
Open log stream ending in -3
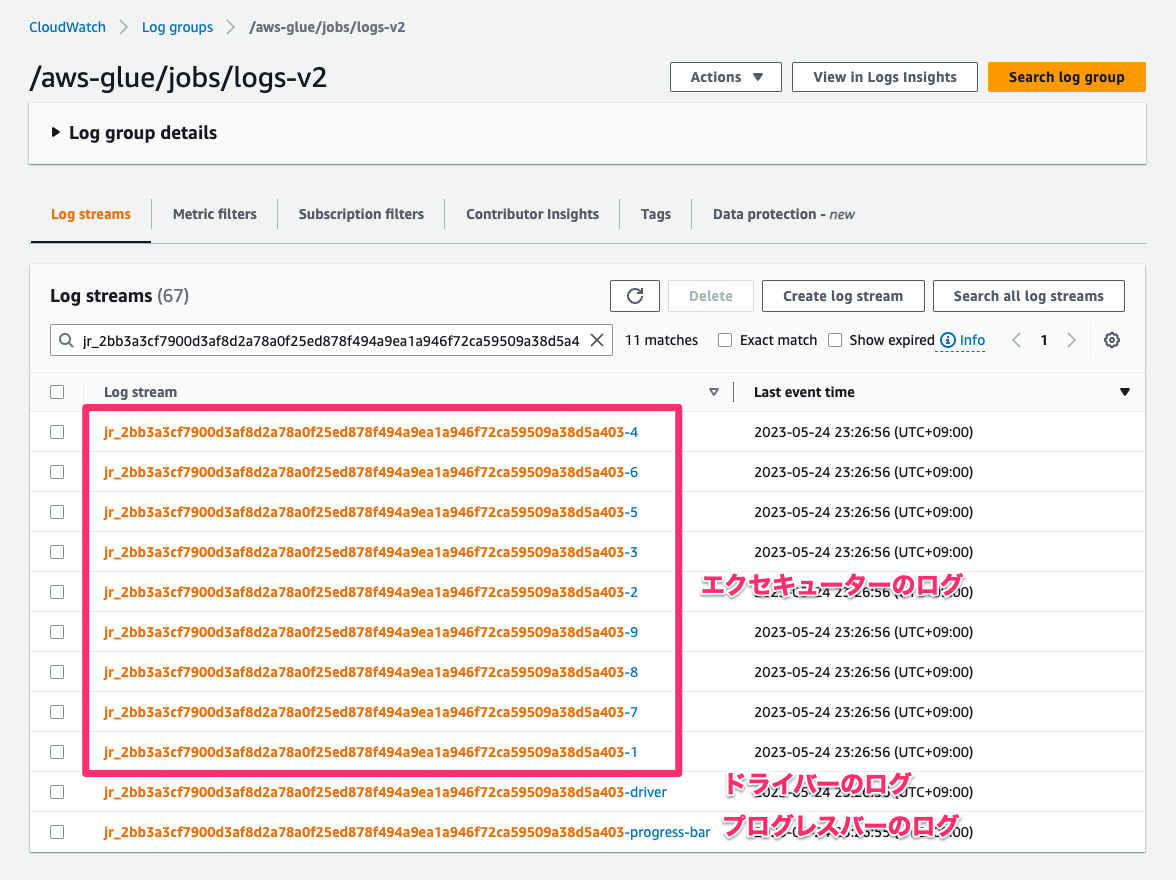[370, 552]
